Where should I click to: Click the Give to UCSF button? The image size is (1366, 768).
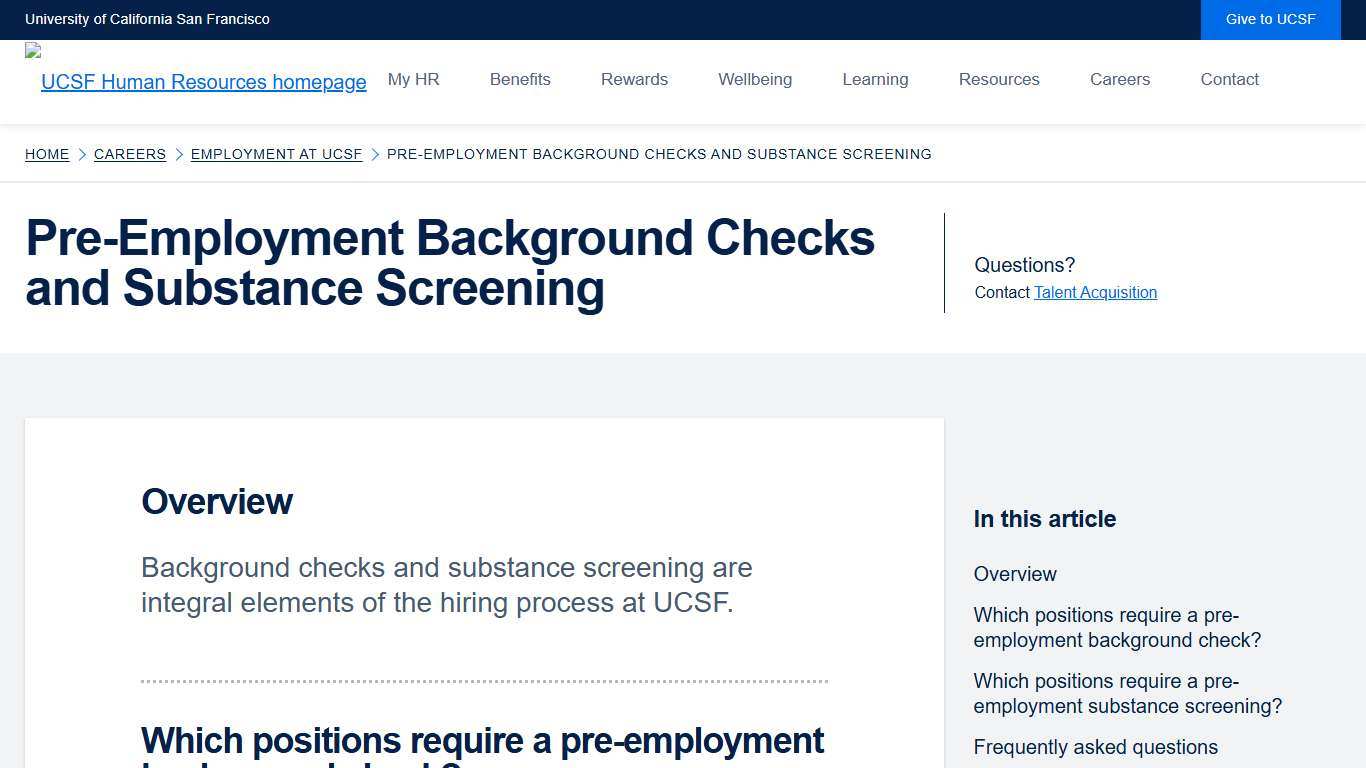click(x=1270, y=19)
